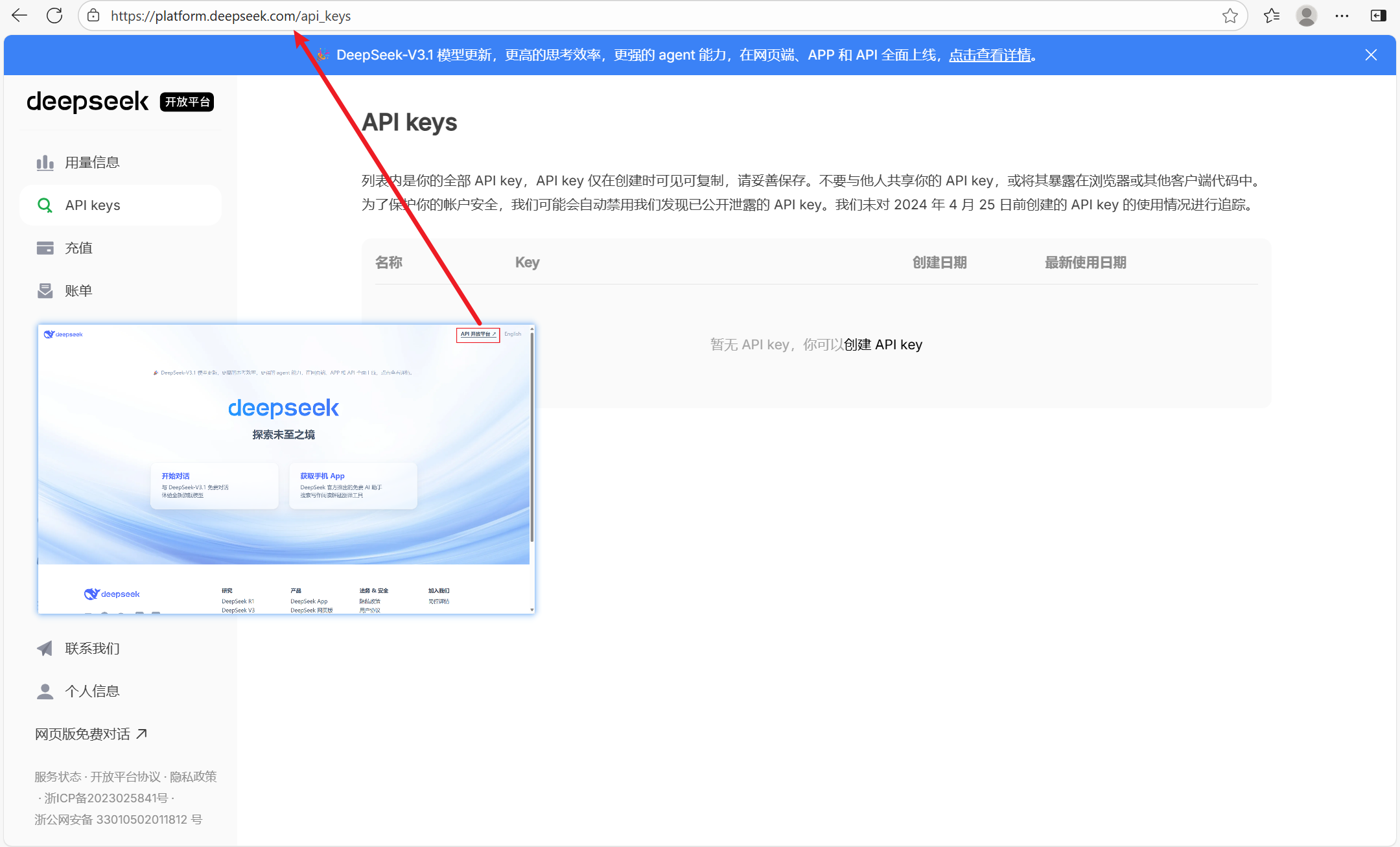Screen dimensions: 1400x847
Task: Click the highlighted API 开放平台 button in preview
Action: coord(478,334)
